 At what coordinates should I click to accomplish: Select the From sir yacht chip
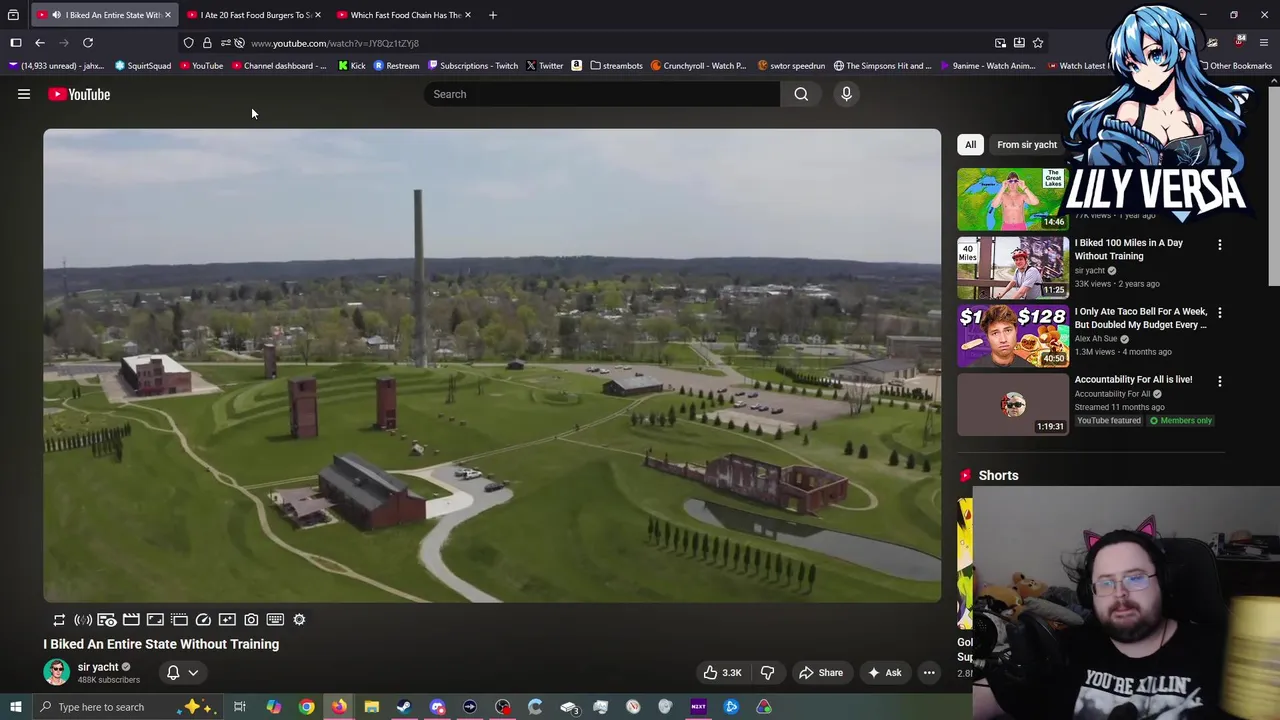point(1026,144)
